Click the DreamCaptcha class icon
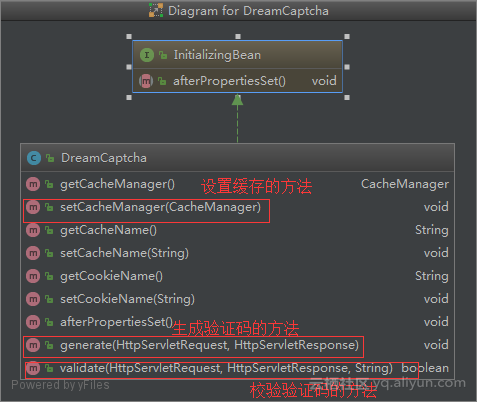 point(34,158)
